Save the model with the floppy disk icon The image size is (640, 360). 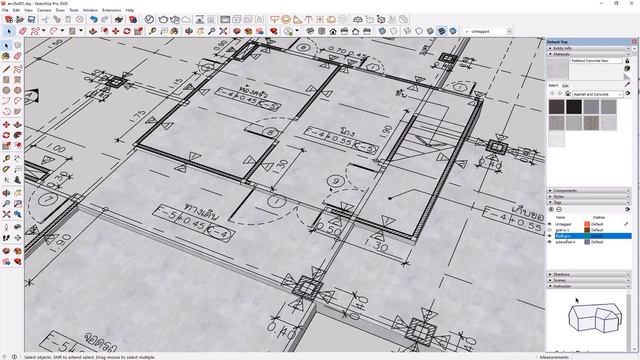point(31,19)
